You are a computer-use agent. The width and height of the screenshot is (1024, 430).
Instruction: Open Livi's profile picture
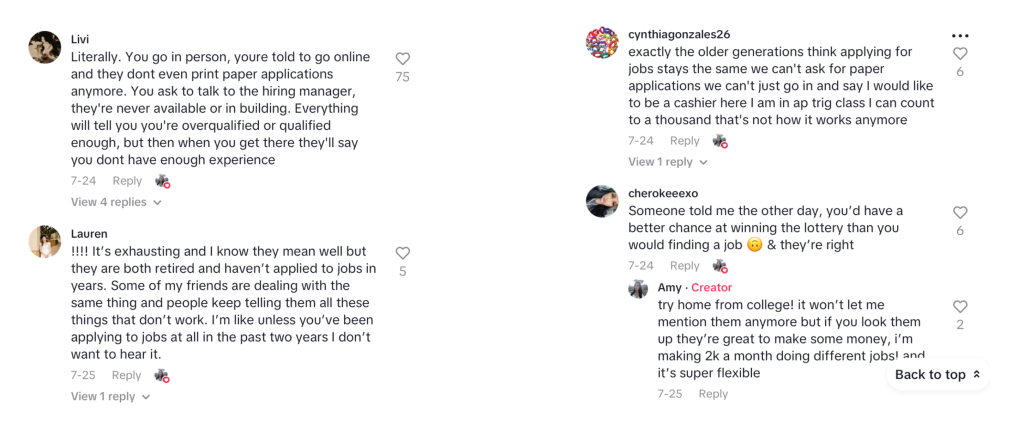(45, 47)
